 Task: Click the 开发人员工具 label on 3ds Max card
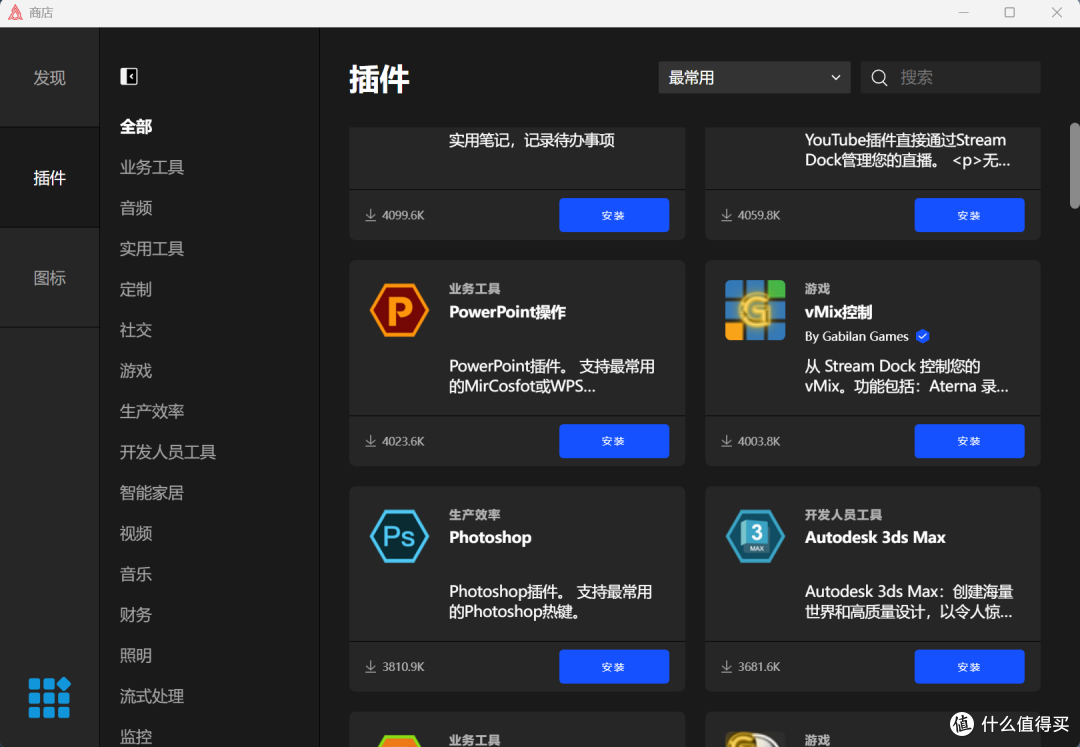[x=843, y=514]
